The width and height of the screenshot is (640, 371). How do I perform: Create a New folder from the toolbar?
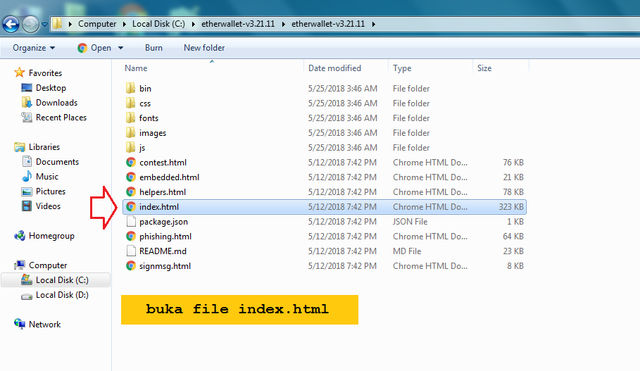pyautogui.click(x=204, y=48)
